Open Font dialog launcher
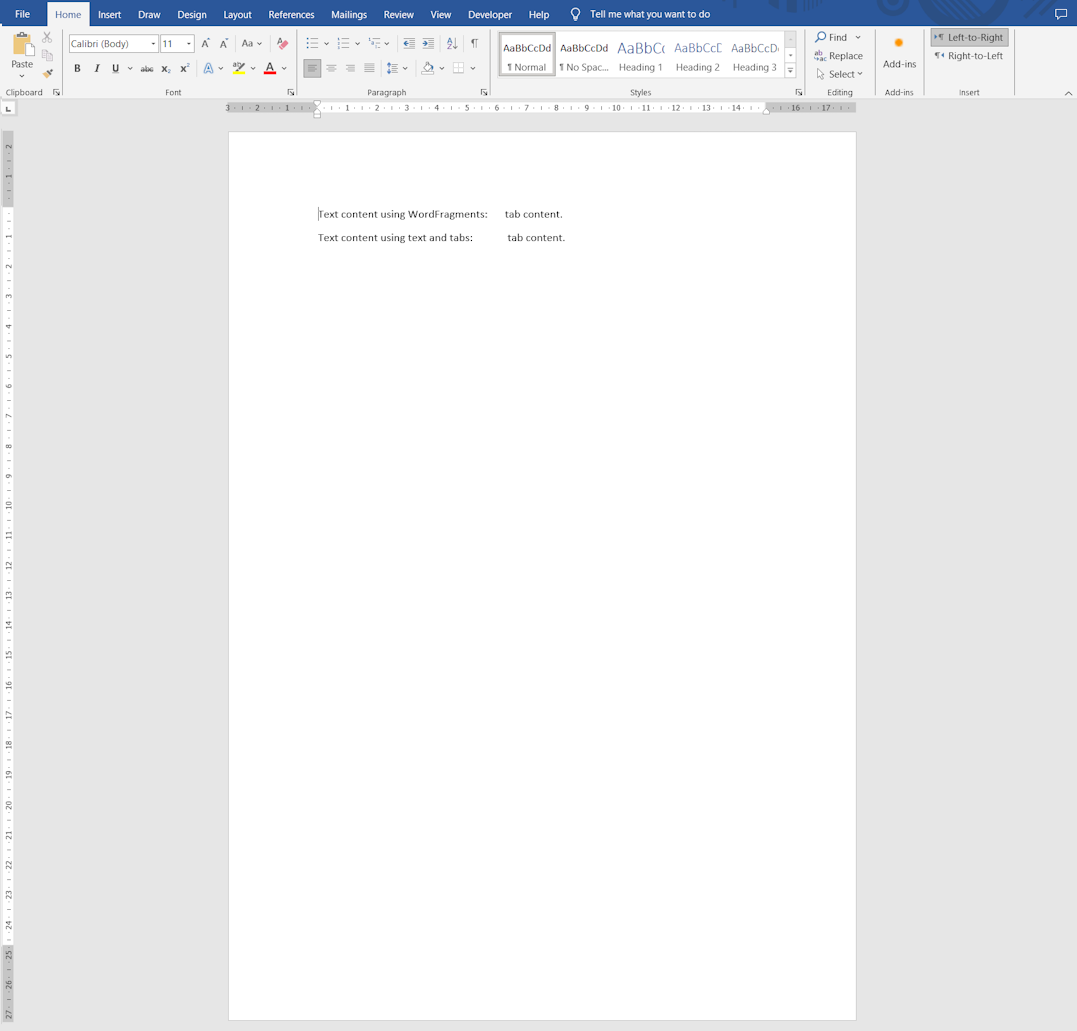The height and width of the screenshot is (1031, 1077). (x=291, y=92)
